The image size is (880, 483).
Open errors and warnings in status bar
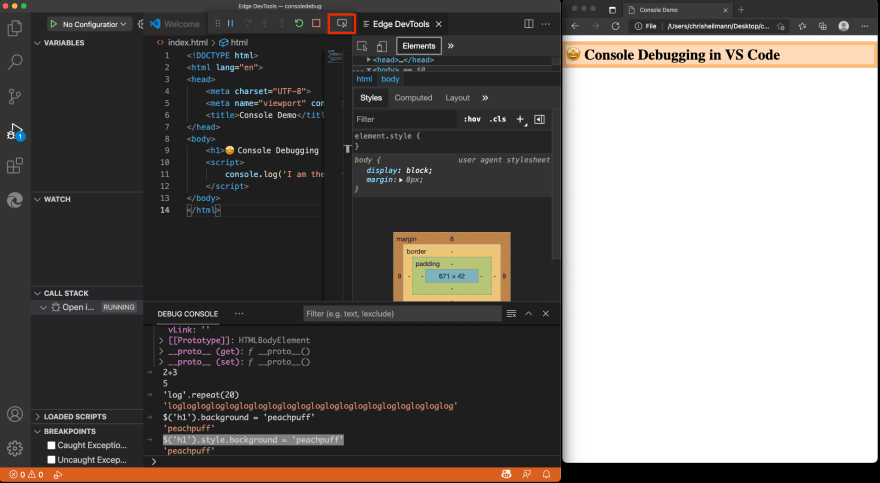point(26,475)
